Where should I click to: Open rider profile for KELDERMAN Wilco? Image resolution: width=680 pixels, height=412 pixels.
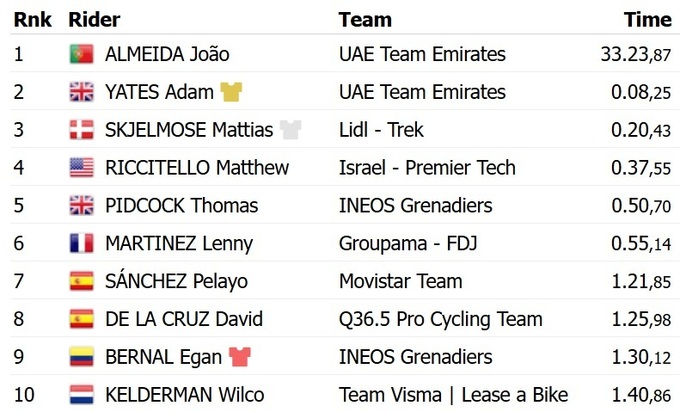pos(184,395)
